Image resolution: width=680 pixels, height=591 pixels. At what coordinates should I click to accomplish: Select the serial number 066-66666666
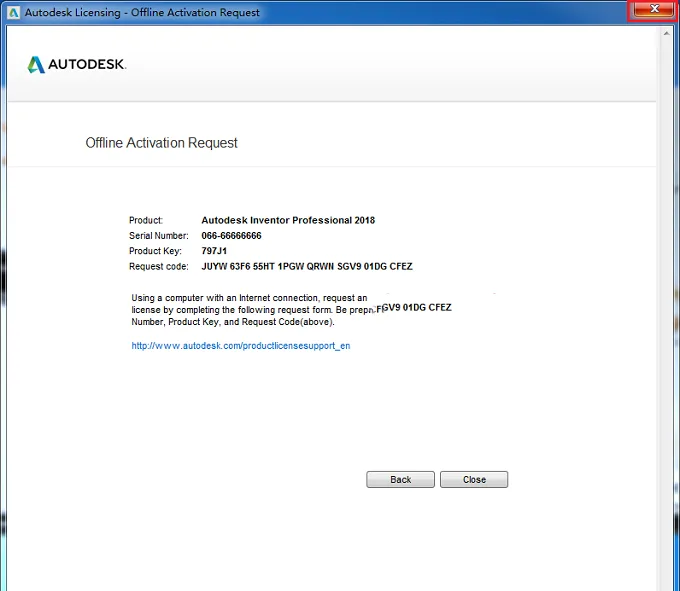(x=231, y=235)
